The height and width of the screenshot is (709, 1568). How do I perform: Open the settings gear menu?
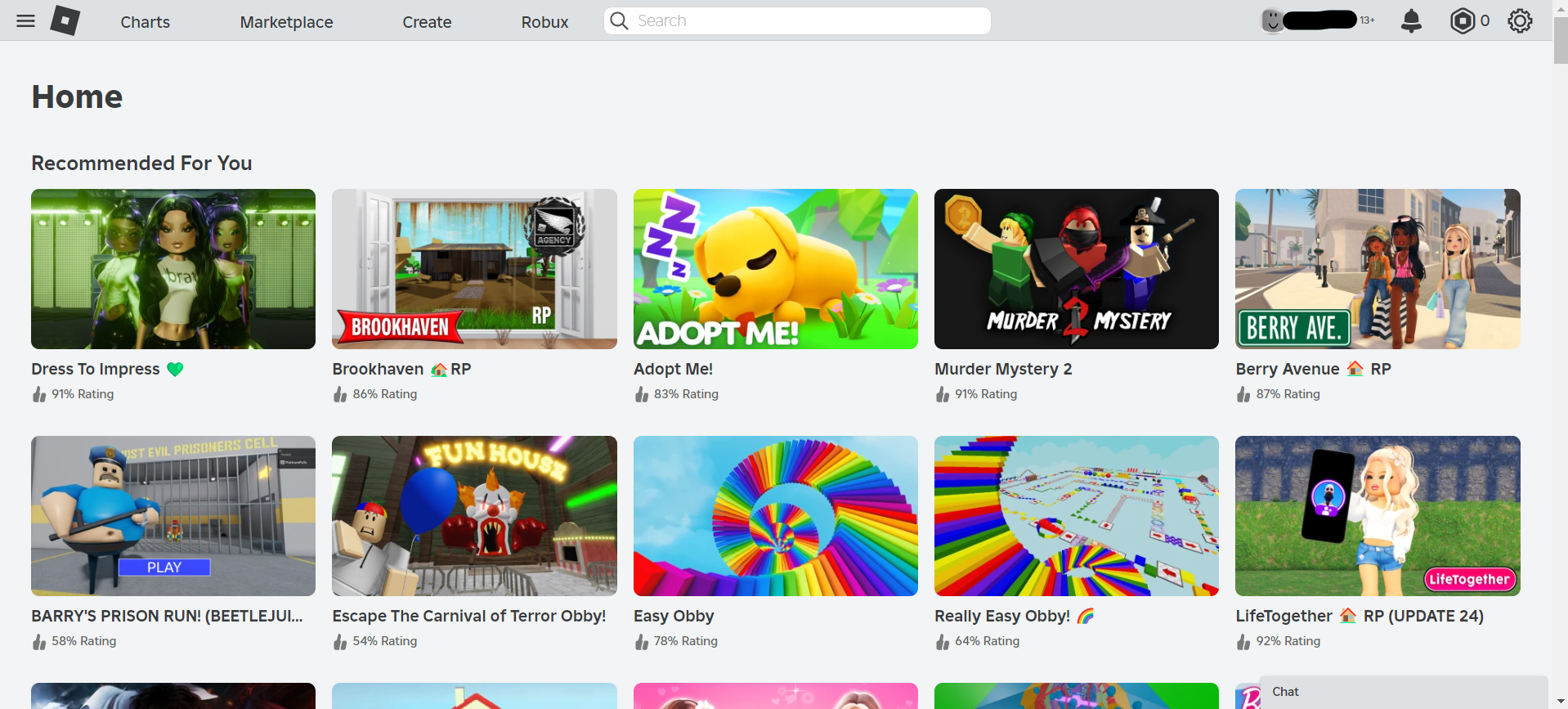tap(1520, 20)
